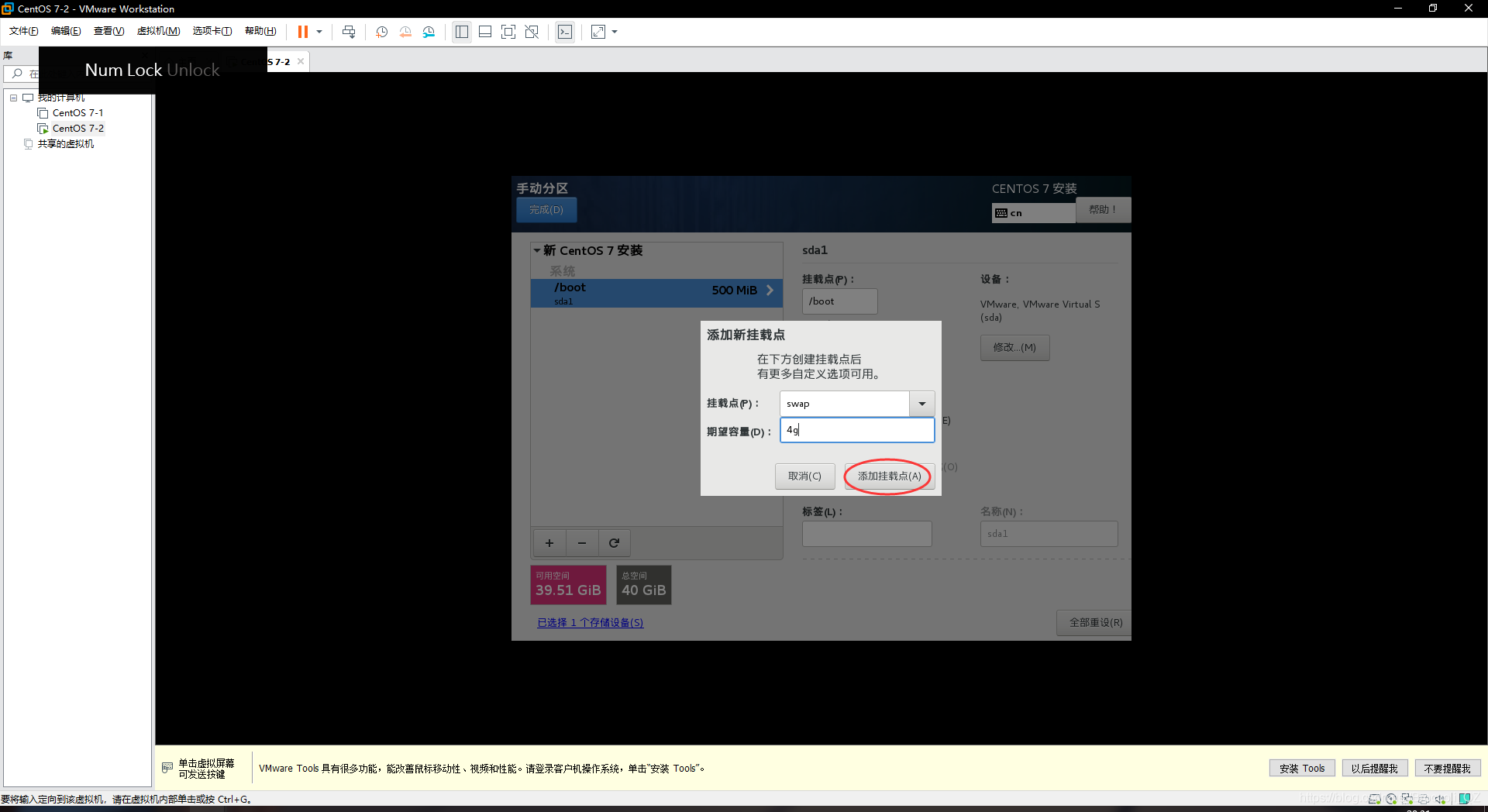Enter full screen mode
Image resolution: width=1488 pixels, height=812 pixels.
(x=508, y=32)
